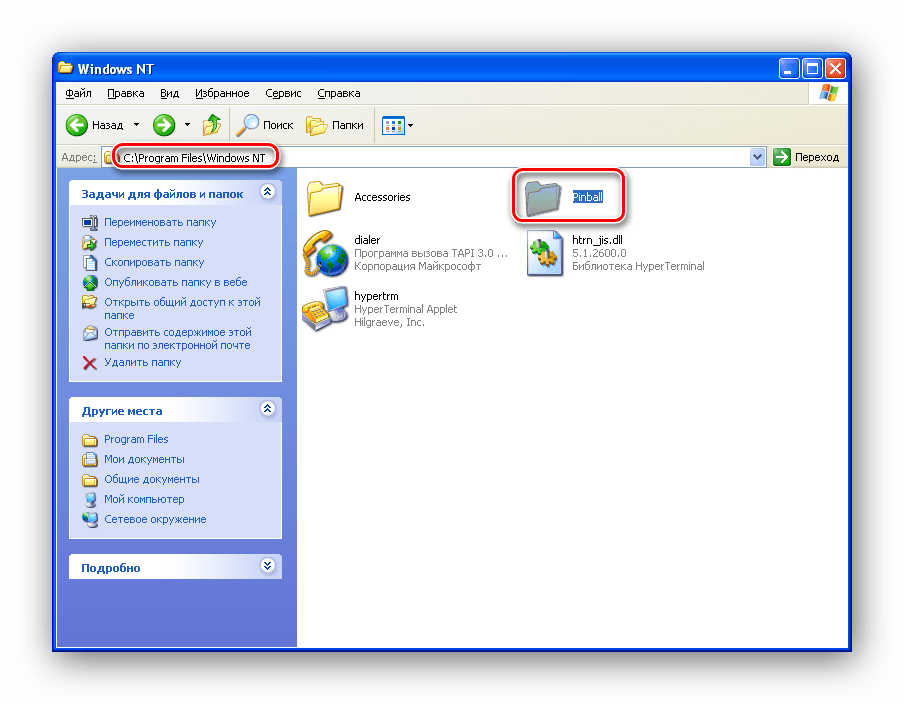Open the Правка menu

126,93
